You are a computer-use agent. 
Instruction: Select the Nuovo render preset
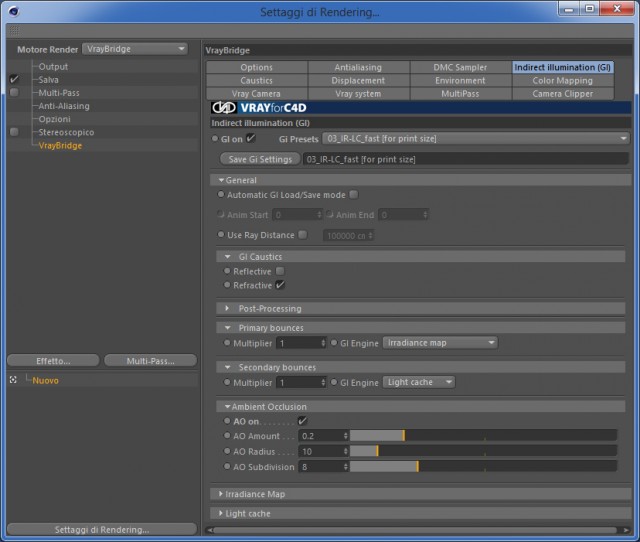pyautogui.click(x=45, y=380)
